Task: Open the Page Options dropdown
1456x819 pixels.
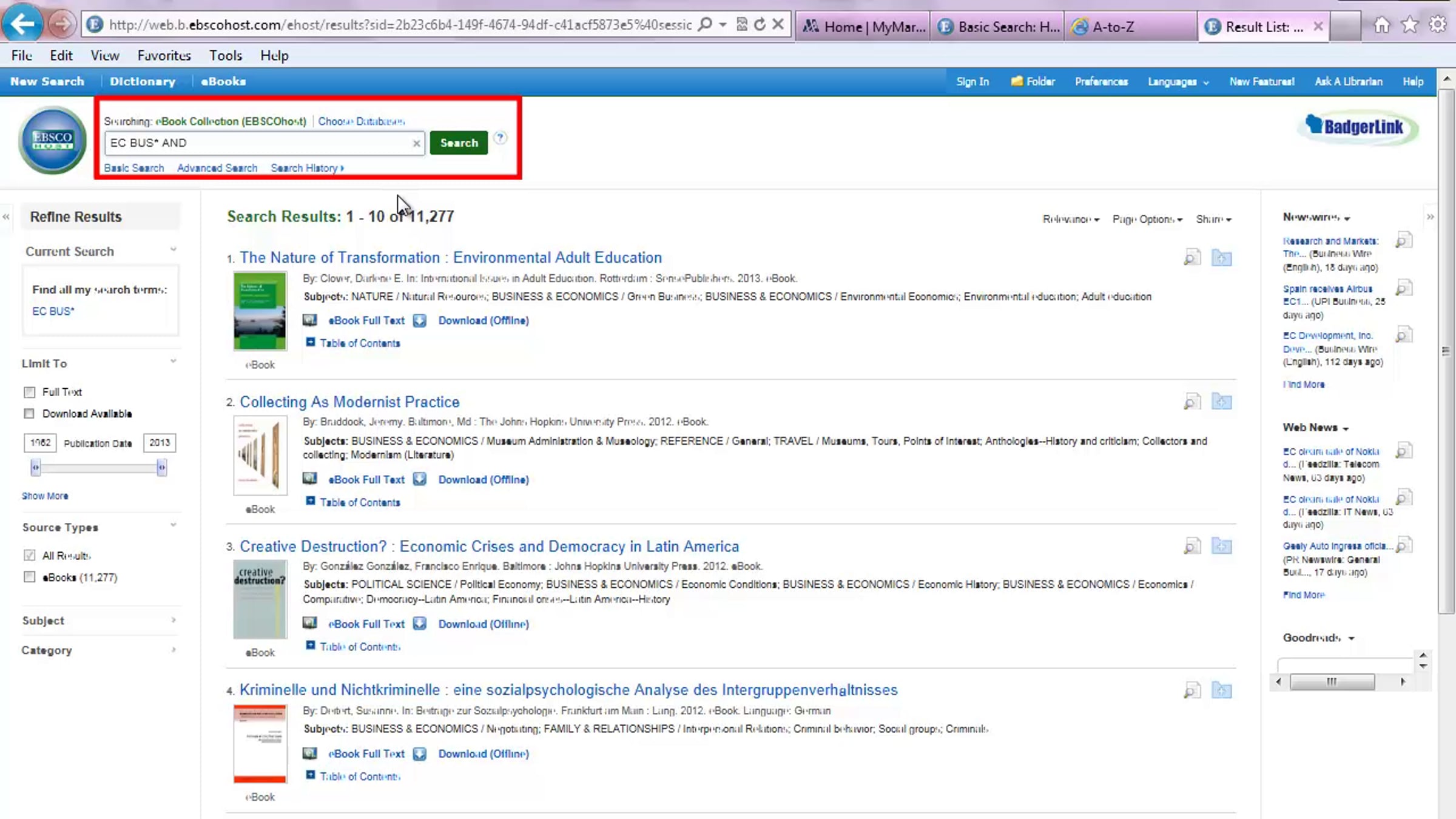Action: 1147,219
